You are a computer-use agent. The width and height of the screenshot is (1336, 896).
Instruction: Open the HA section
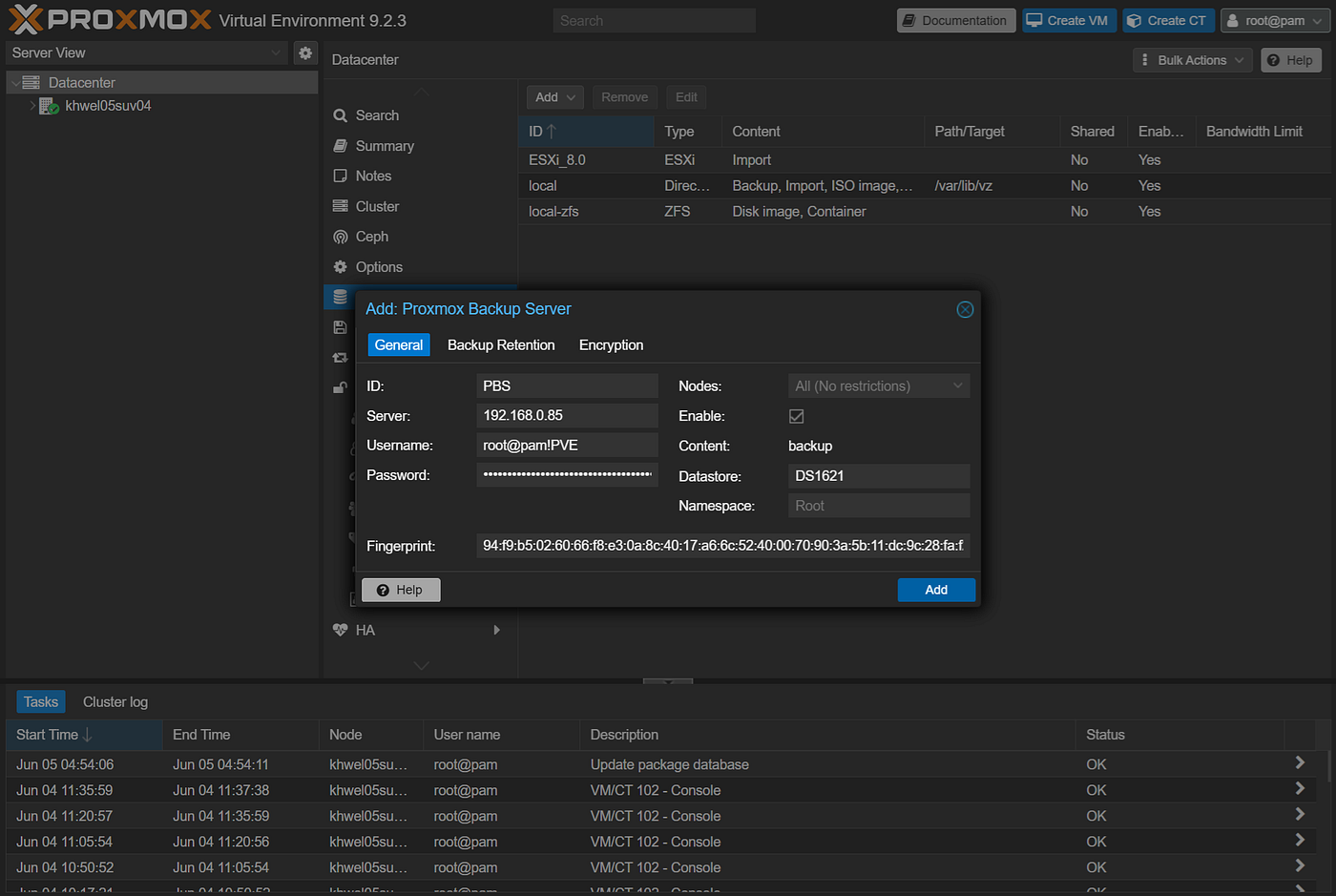(x=365, y=630)
